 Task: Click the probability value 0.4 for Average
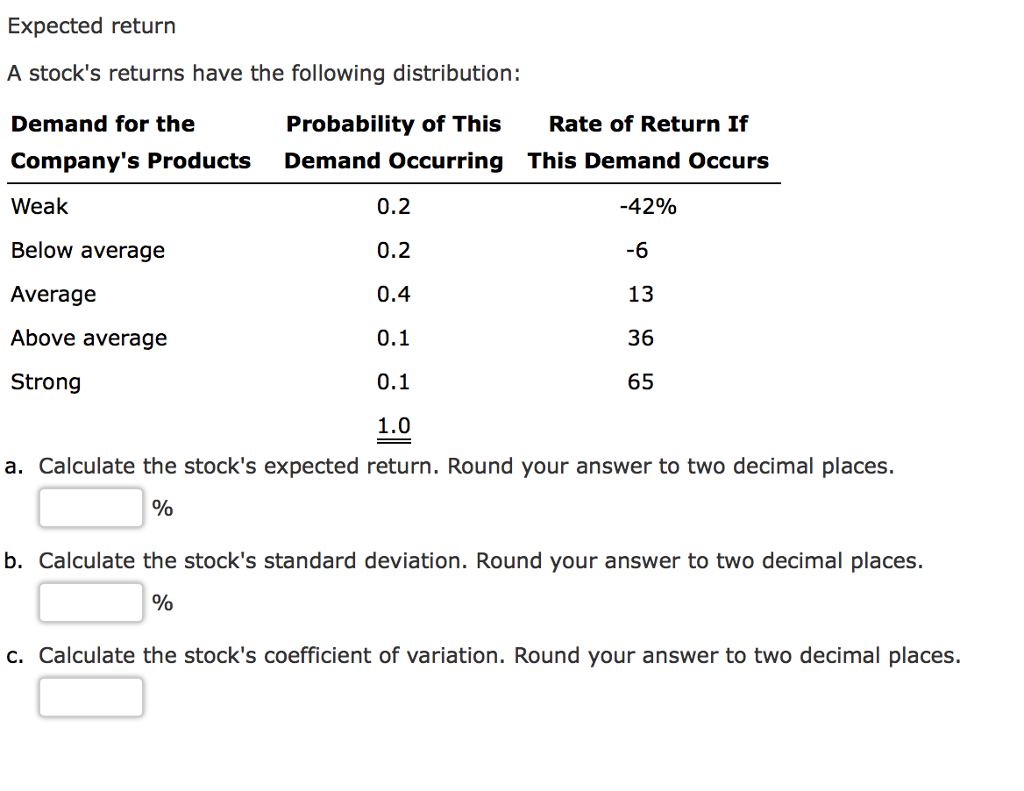coord(394,294)
